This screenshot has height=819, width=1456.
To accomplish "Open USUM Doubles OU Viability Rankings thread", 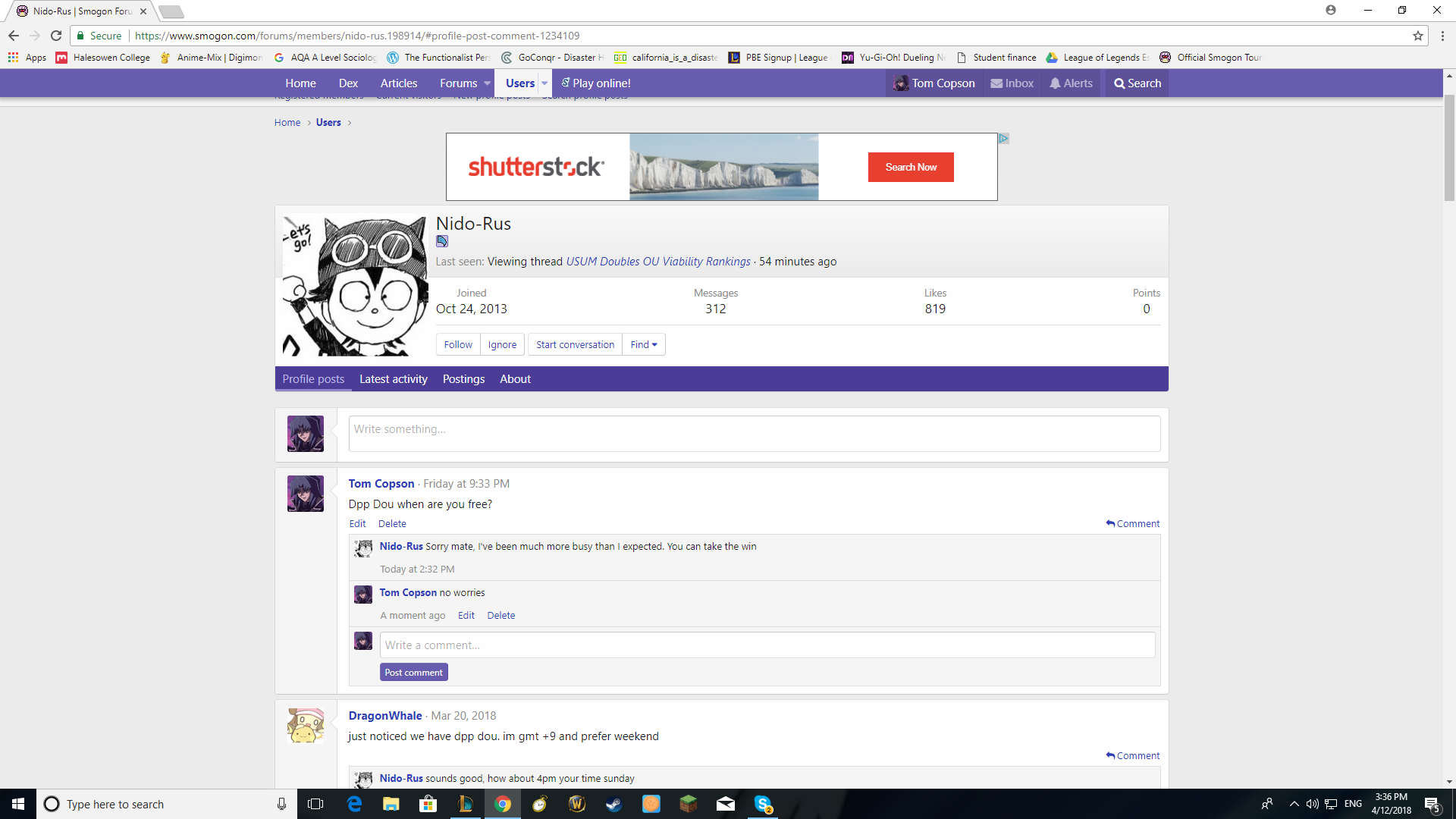I will (x=658, y=262).
